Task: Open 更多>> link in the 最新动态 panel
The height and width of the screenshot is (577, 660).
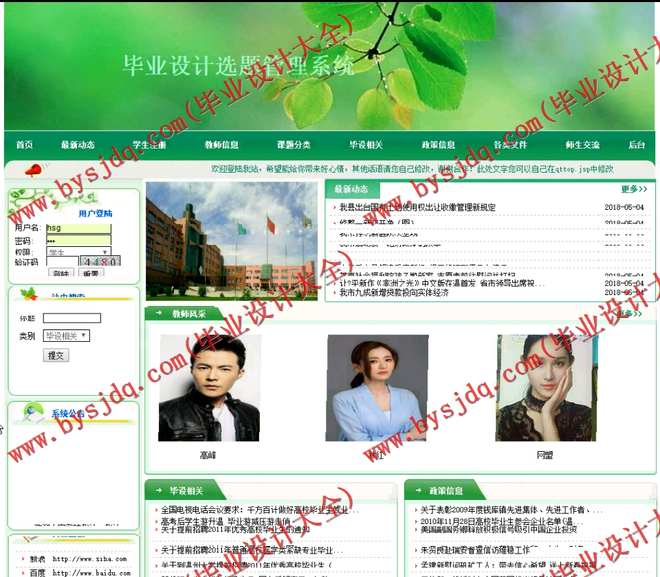Action: [x=634, y=189]
